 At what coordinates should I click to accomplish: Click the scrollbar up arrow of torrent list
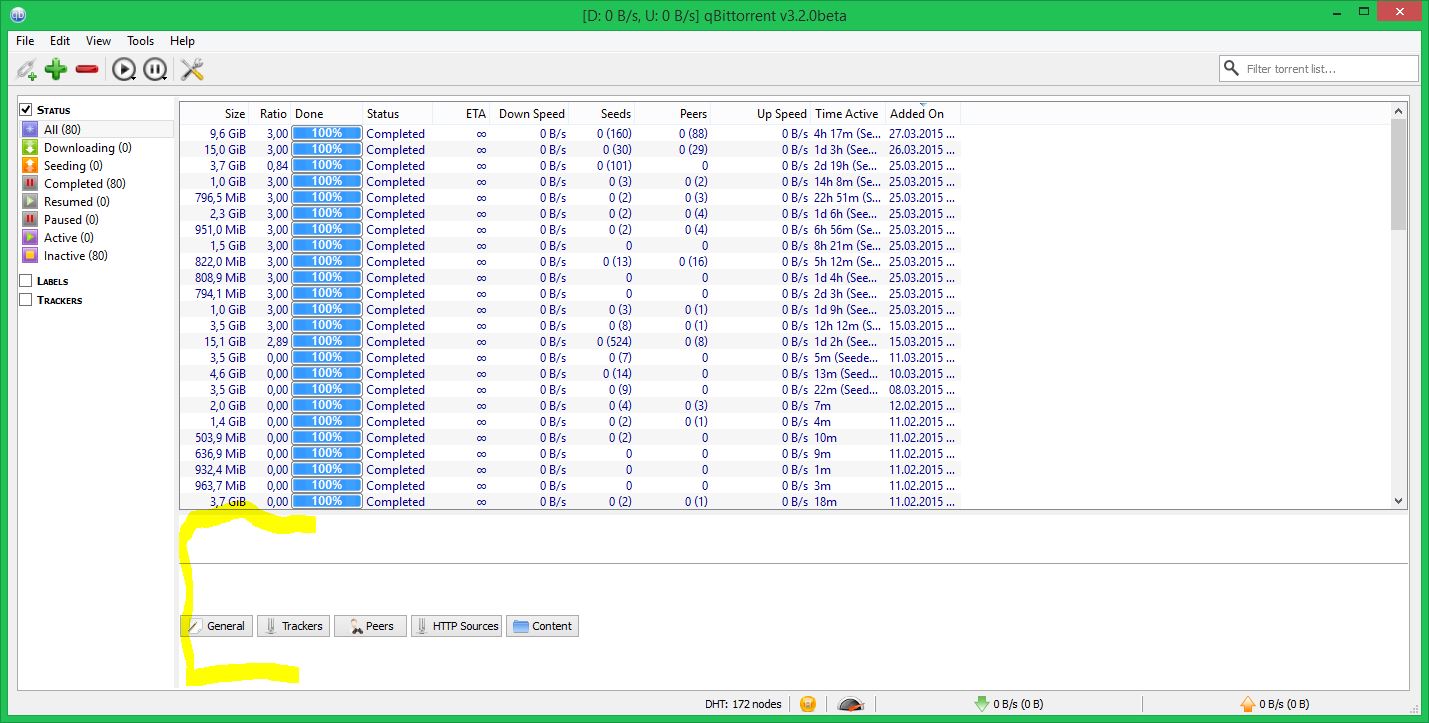(x=1398, y=111)
